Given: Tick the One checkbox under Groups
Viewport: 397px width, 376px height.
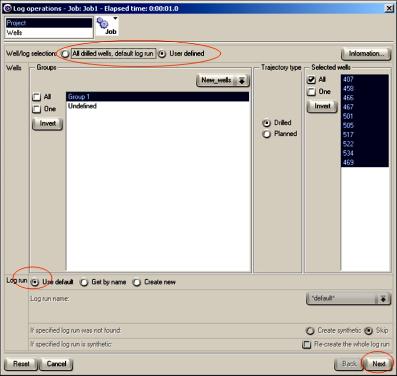Looking at the screenshot, I should (37, 109).
